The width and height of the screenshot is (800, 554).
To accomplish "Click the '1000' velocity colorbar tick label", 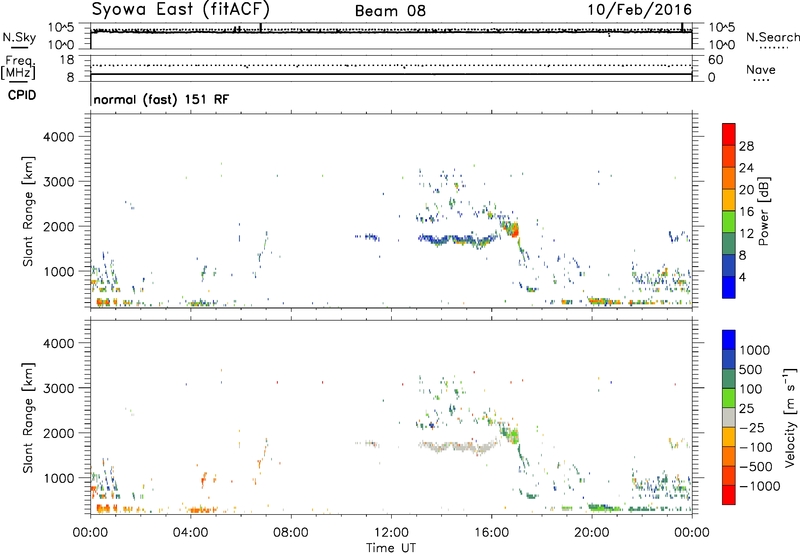I will point(755,350).
